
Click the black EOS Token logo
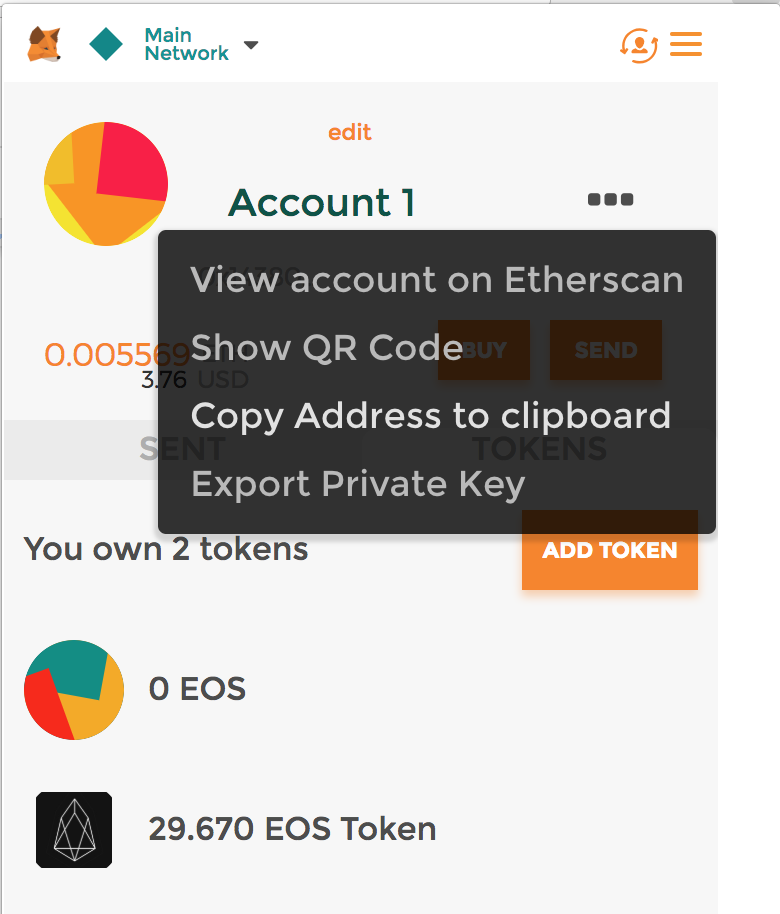(x=74, y=829)
